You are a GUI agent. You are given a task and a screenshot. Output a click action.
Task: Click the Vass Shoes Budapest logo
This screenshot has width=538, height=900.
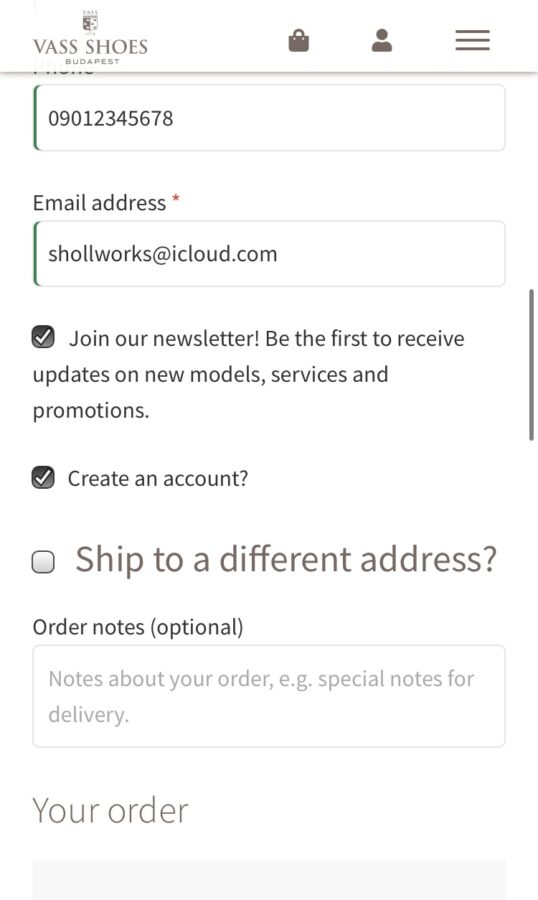point(91,38)
